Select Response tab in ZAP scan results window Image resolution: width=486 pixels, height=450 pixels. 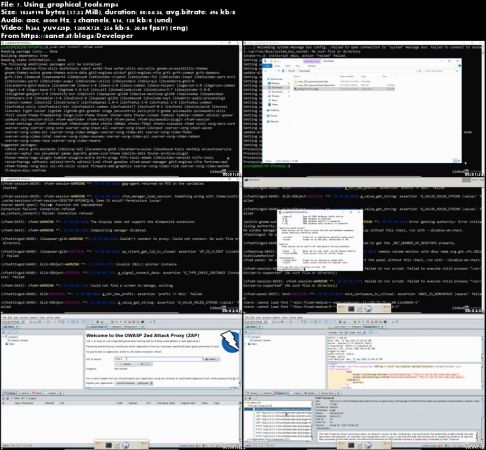pyautogui.click(x=372, y=327)
